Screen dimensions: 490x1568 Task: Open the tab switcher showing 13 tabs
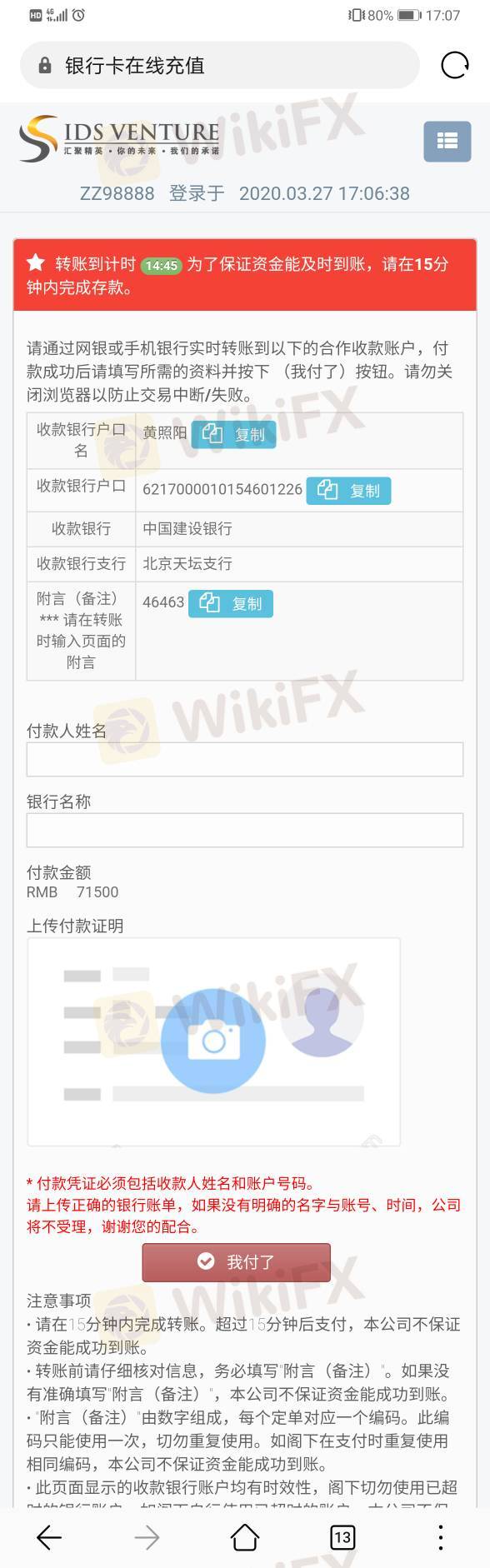[342, 1537]
